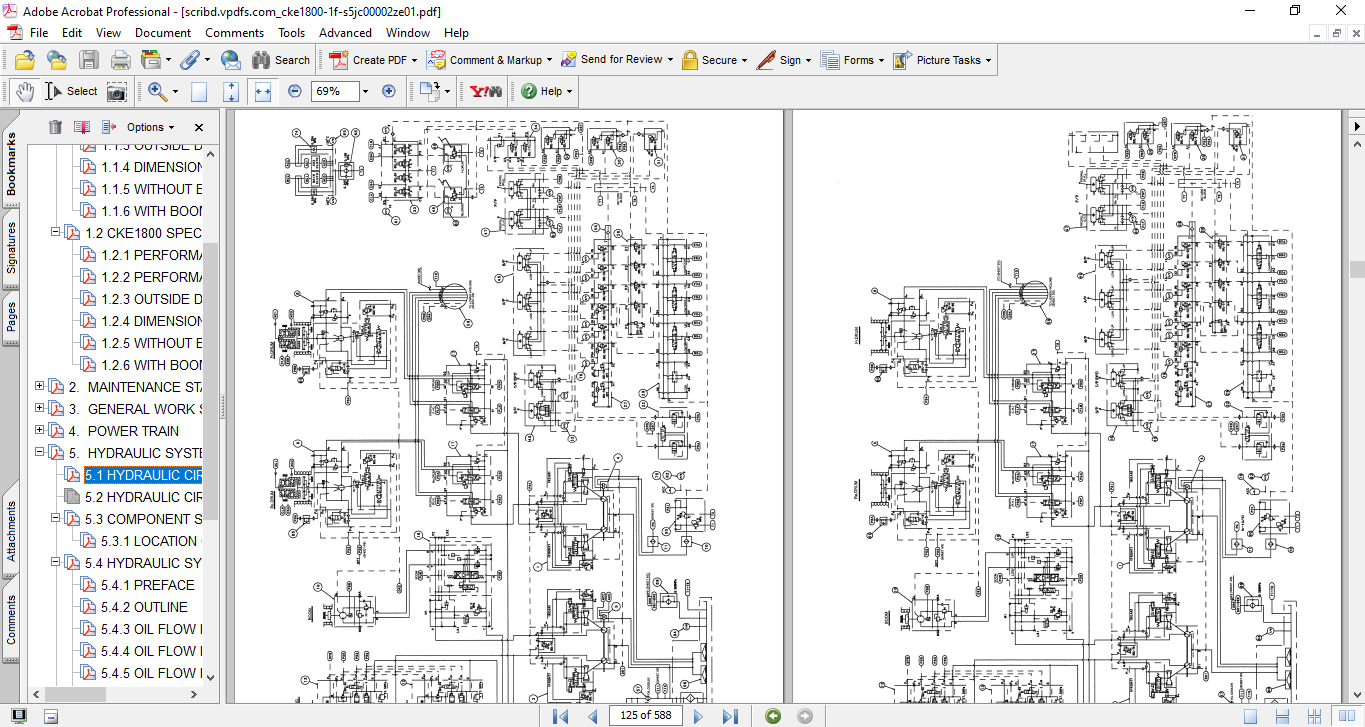Switch to single page layout
The image size is (1365, 727).
pos(1251,716)
